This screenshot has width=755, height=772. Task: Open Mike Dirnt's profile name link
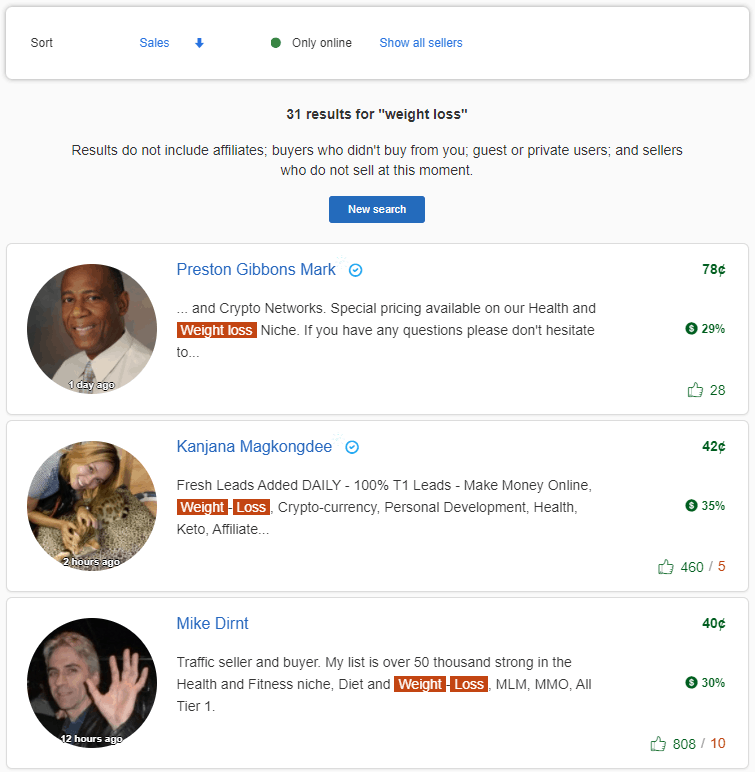click(212, 624)
